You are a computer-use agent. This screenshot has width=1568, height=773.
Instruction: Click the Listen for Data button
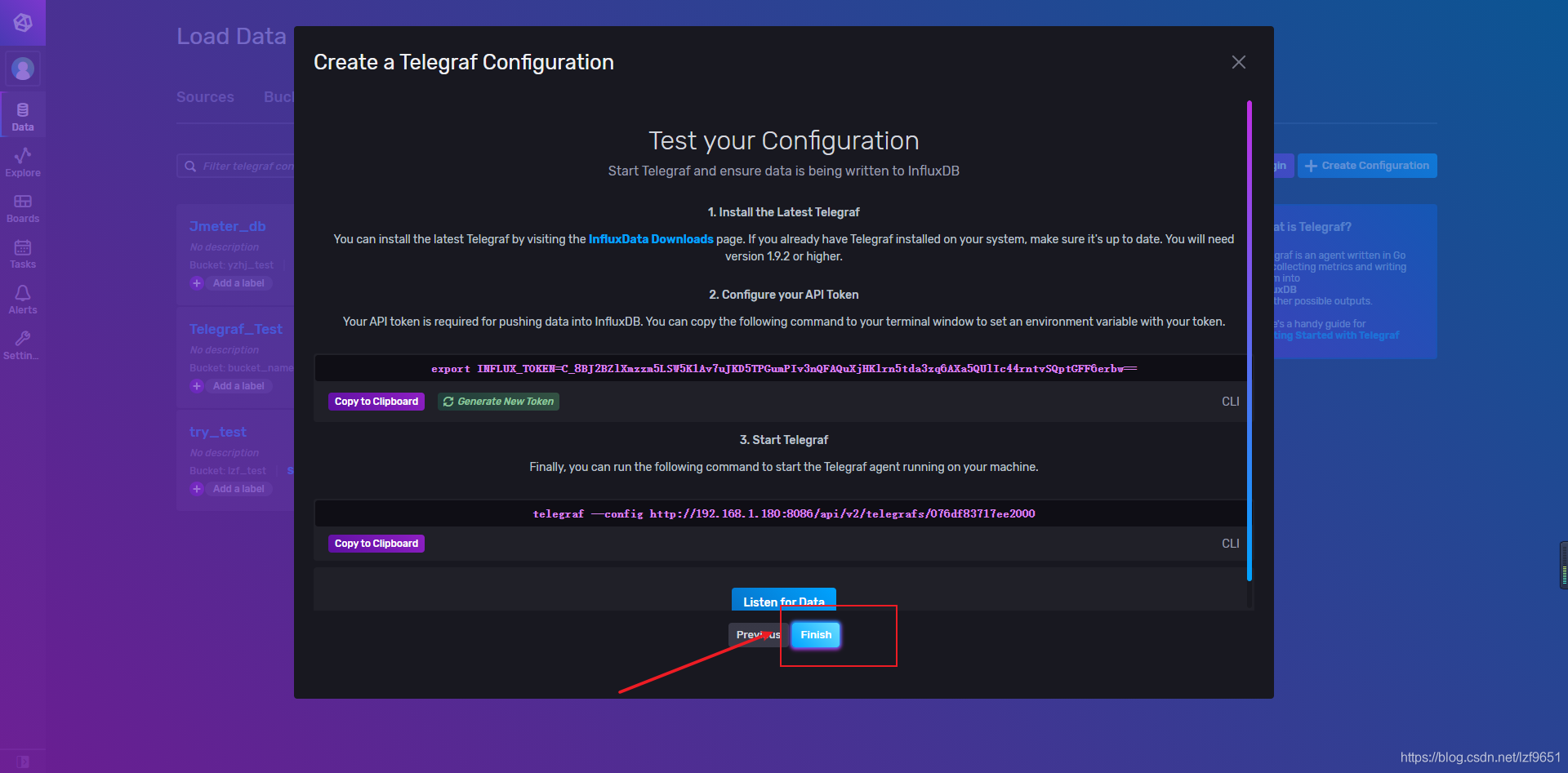click(x=784, y=600)
